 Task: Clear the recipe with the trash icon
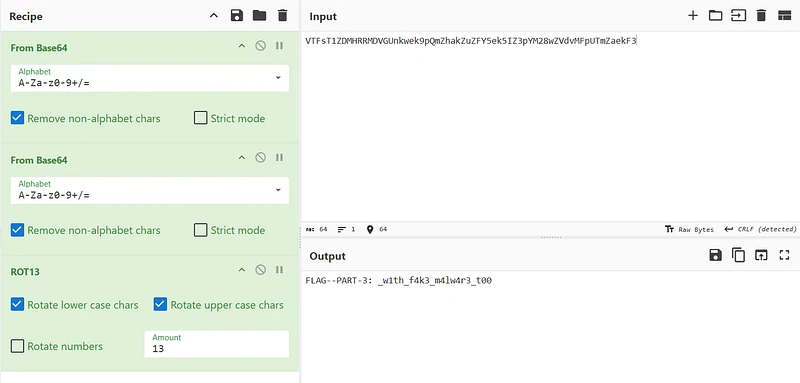coord(282,16)
